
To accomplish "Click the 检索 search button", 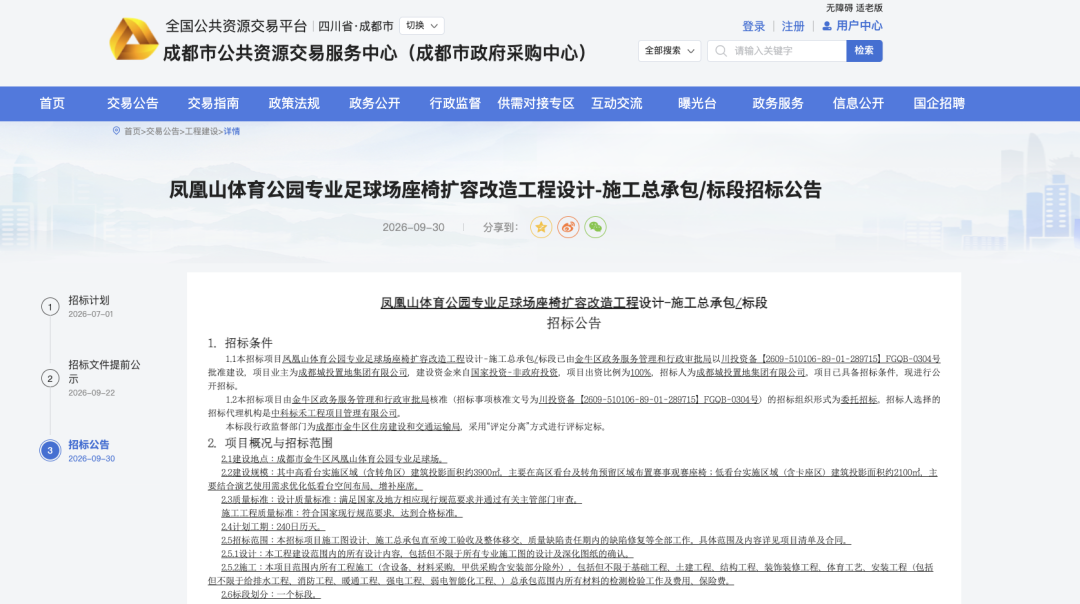I will [864, 51].
